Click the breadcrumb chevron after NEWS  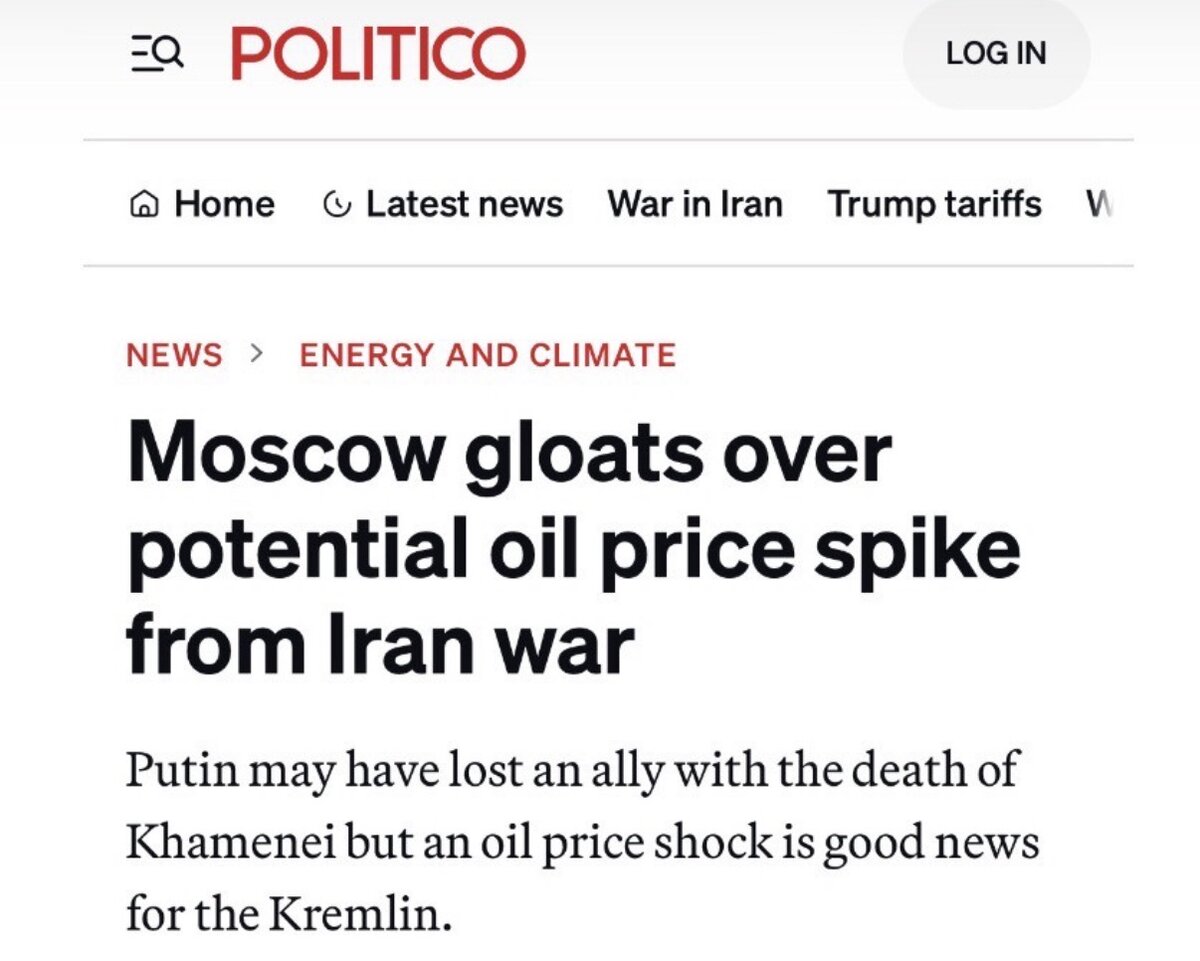coord(258,354)
